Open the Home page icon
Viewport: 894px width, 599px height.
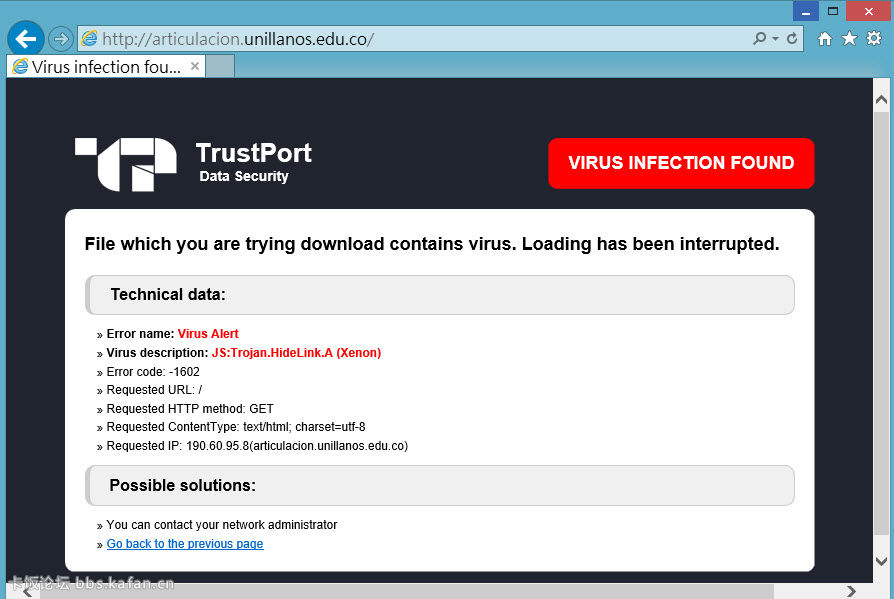click(824, 39)
